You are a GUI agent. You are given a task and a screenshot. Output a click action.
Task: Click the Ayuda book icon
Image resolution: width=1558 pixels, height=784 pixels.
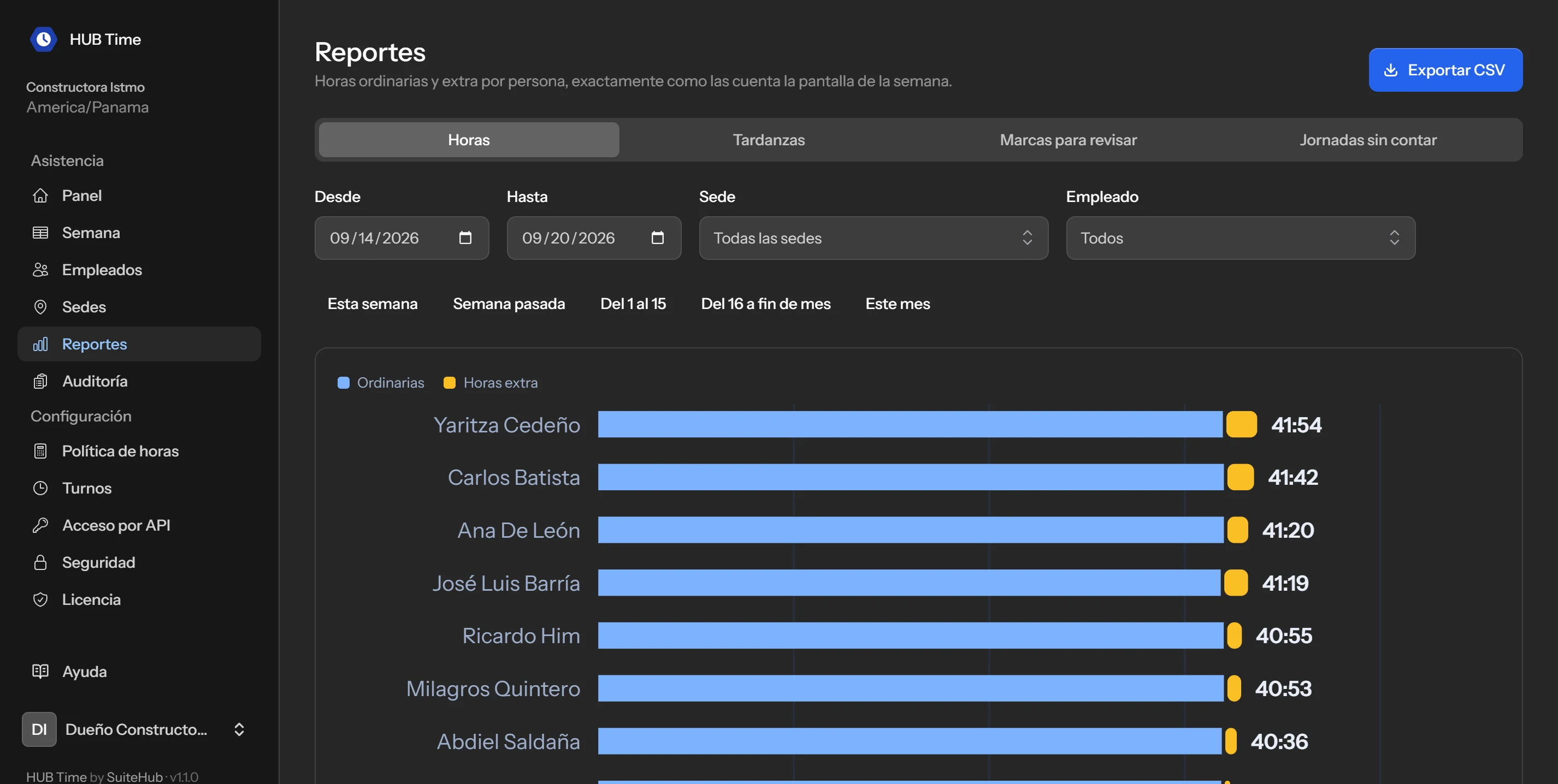(40, 672)
